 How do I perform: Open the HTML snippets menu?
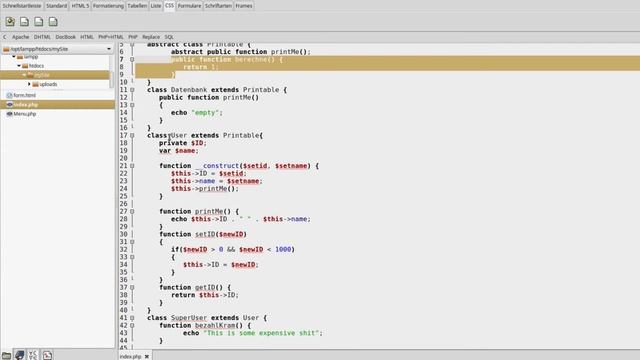tap(87, 37)
